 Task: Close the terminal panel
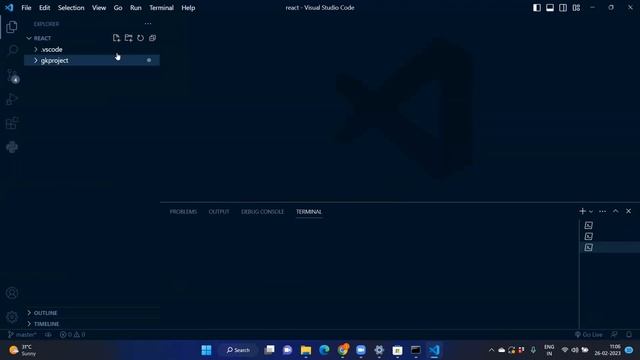tap(629, 211)
